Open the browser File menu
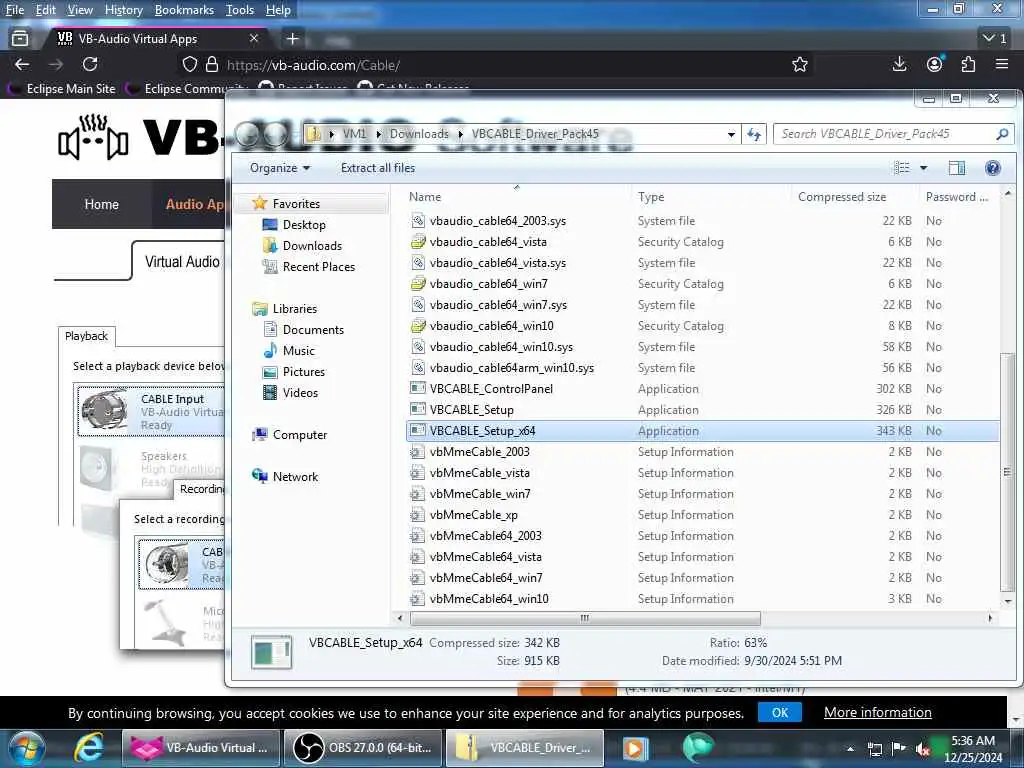 click(14, 10)
